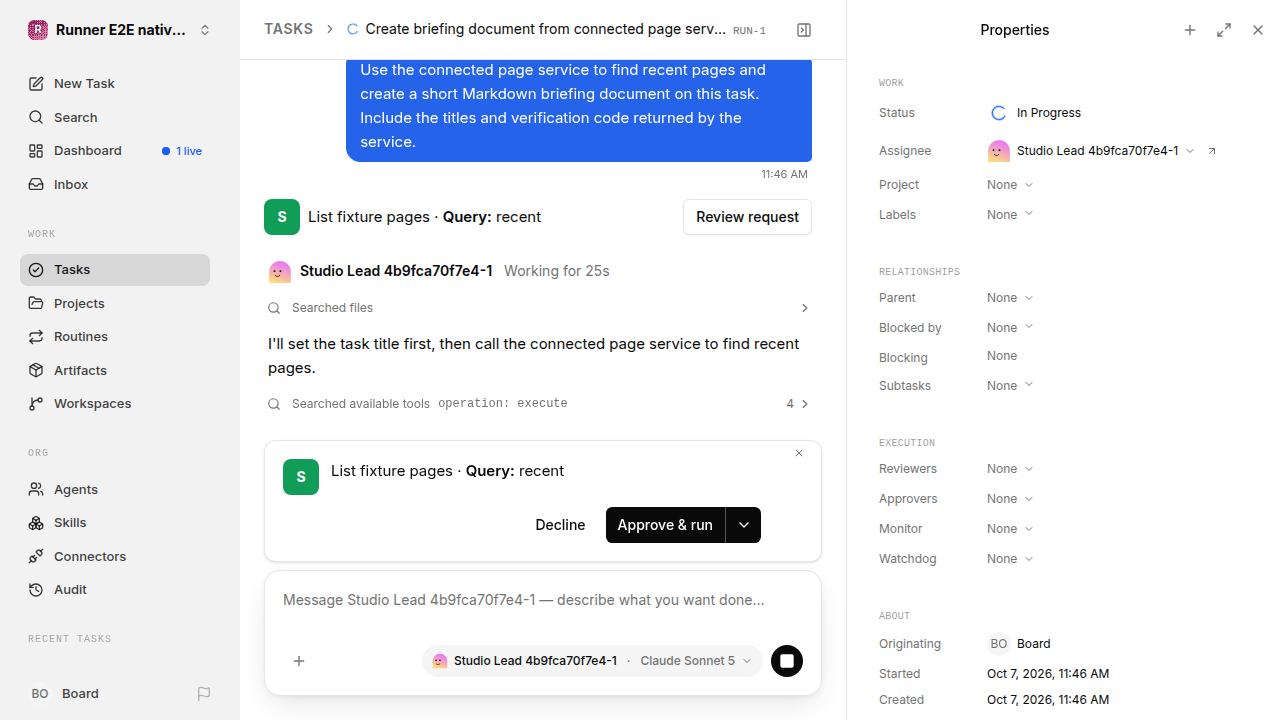Image resolution: width=1280 pixels, height=720 pixels.
Task: Open the Approve & run options arrow
Action: point(743,525)
